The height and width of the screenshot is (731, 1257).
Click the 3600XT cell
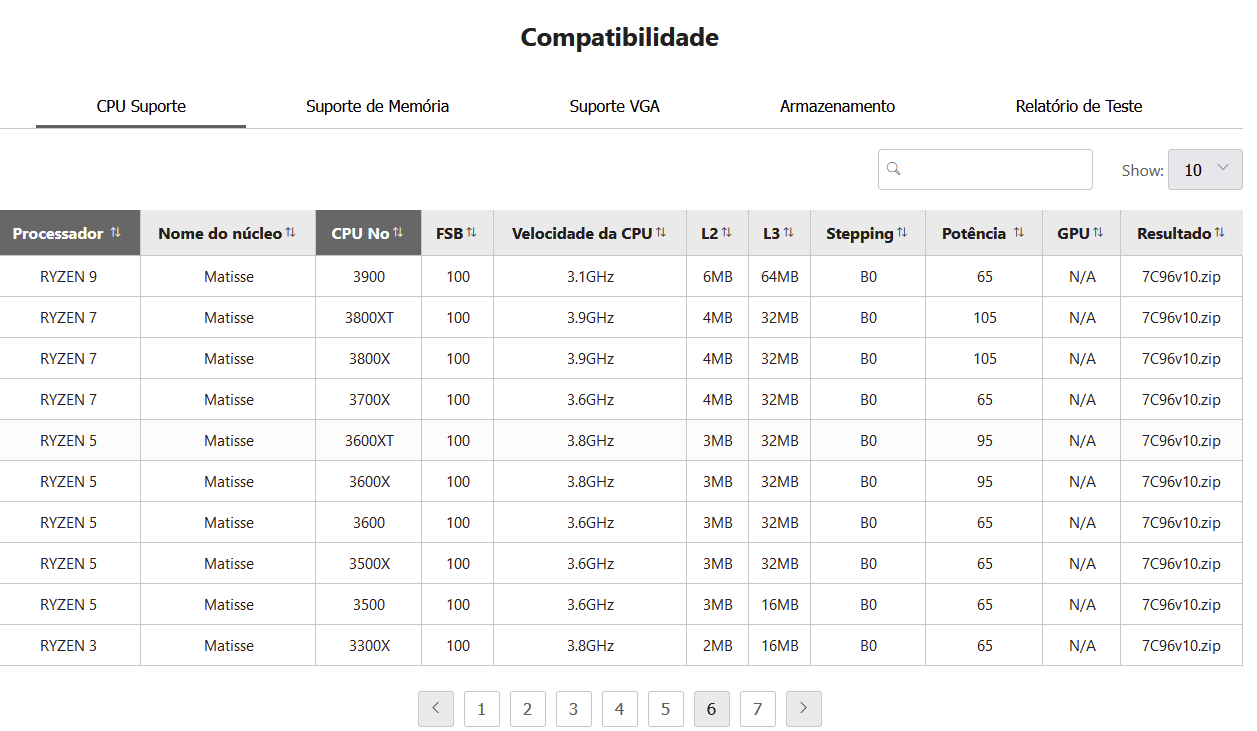point(368,441)
